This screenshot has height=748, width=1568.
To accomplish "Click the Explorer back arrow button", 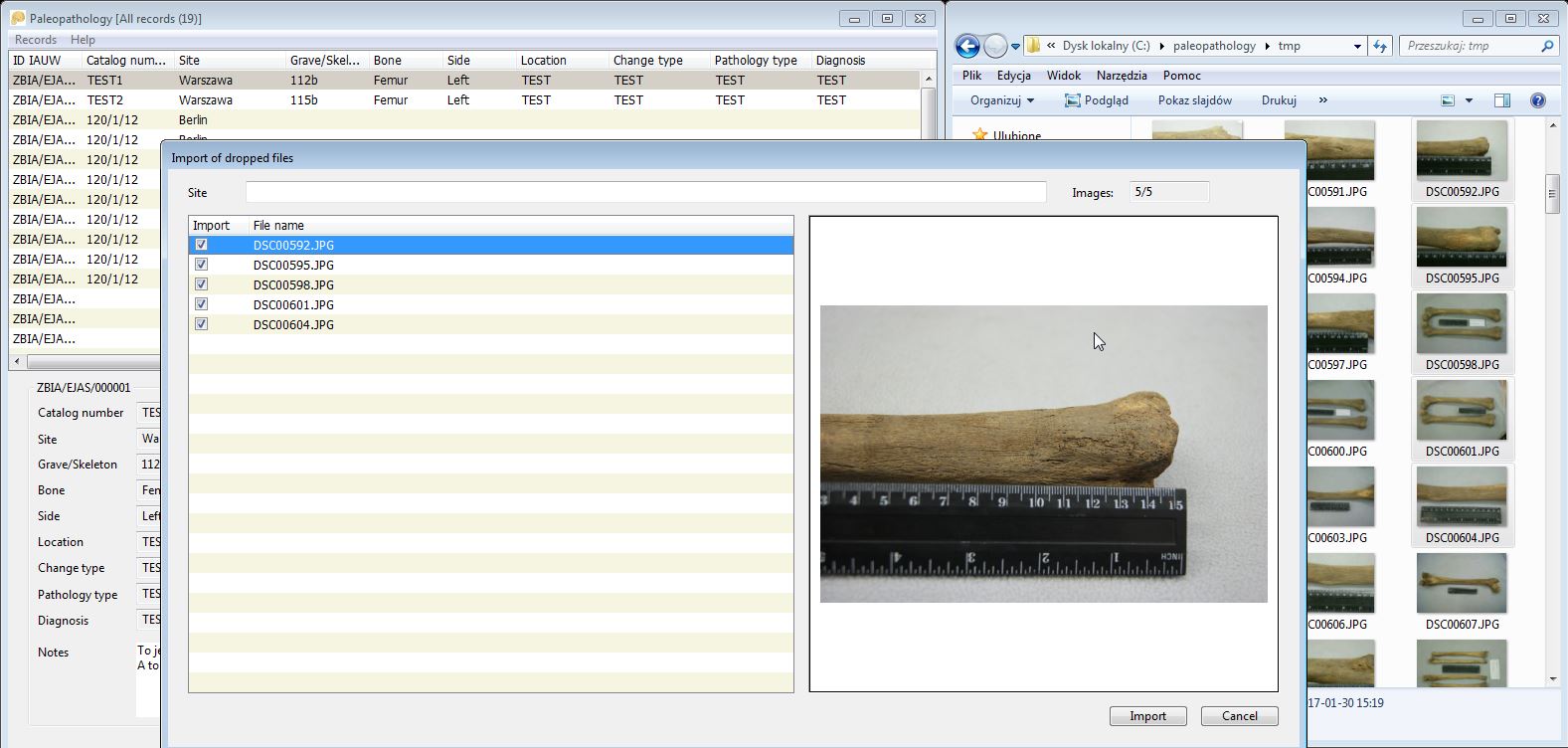I will click(967, 46).
